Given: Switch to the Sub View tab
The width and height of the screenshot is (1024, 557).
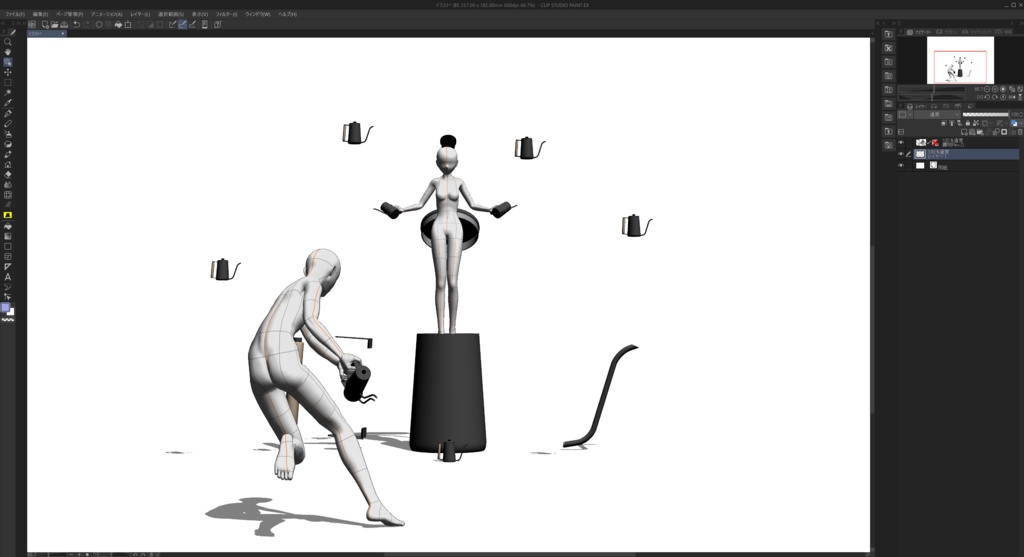Looking at the screenshot, I should pos(948,31).
